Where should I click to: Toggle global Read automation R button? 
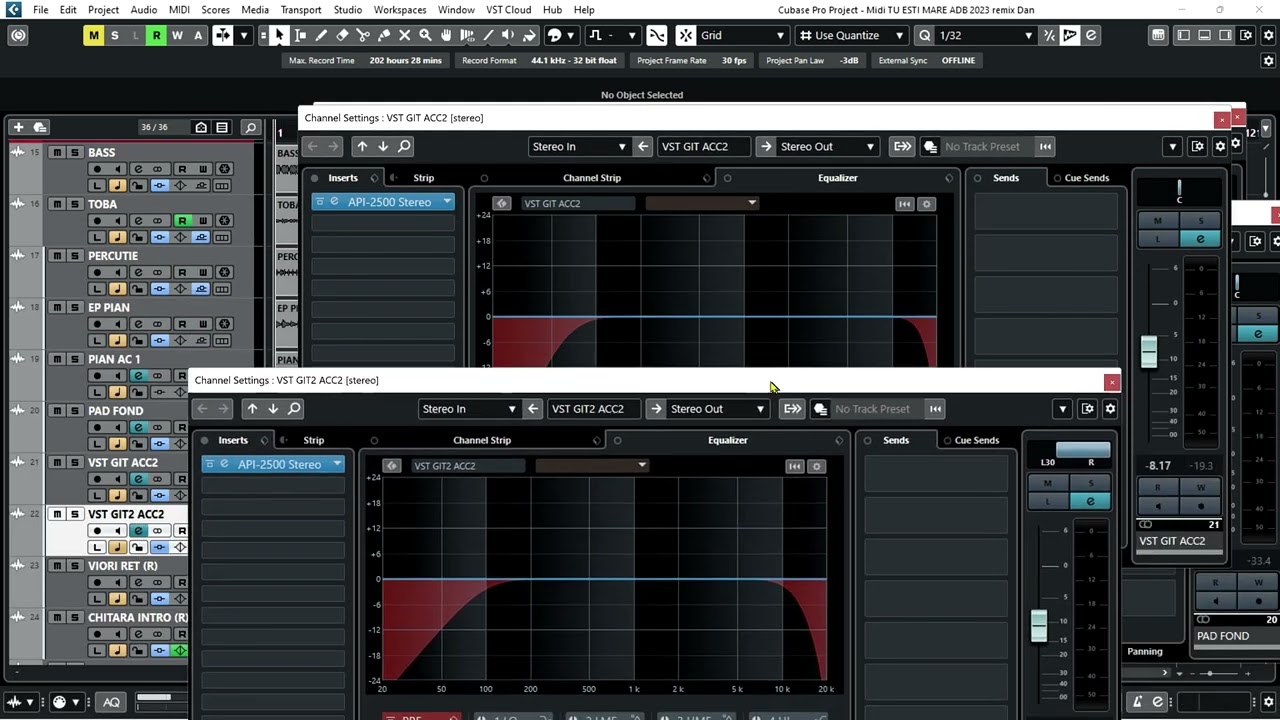(156, 35)
